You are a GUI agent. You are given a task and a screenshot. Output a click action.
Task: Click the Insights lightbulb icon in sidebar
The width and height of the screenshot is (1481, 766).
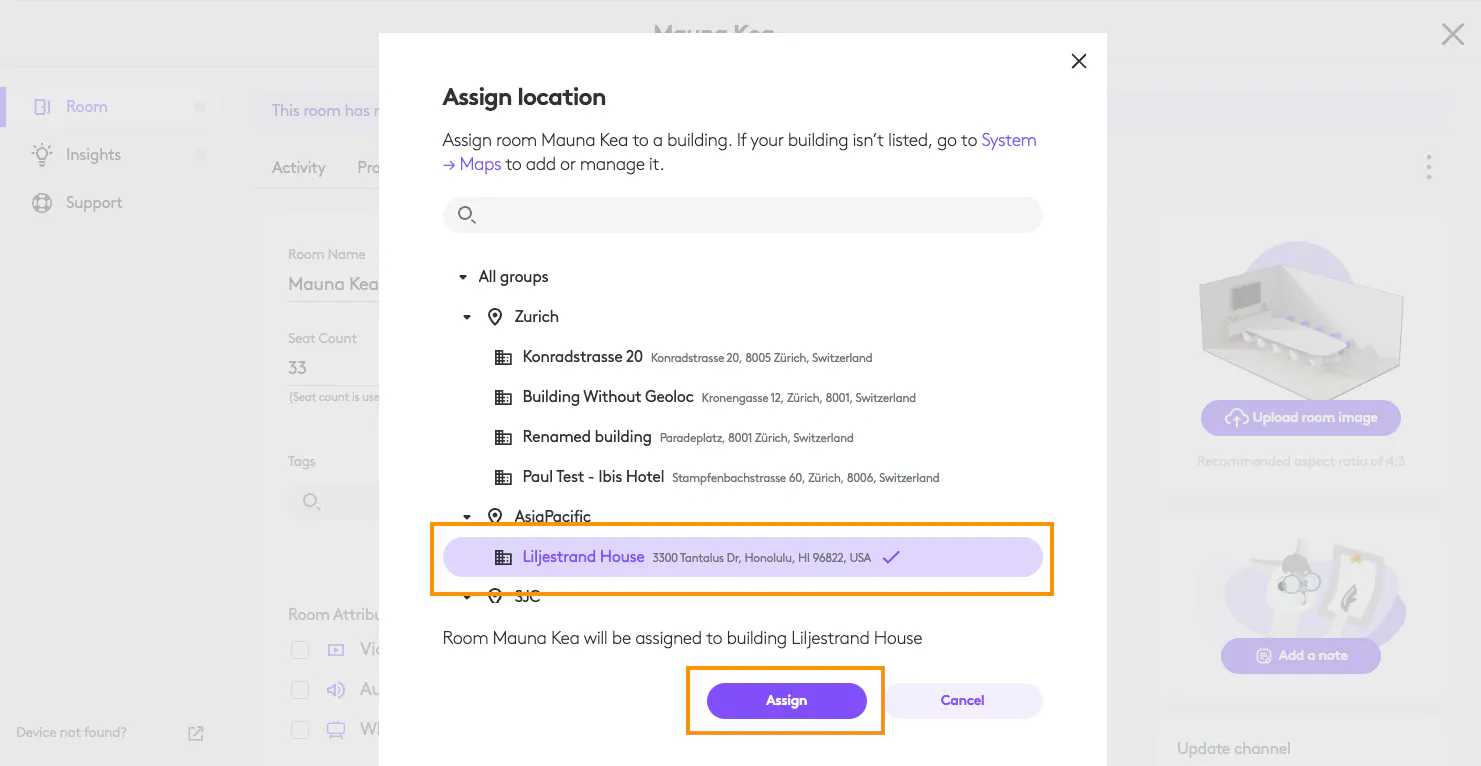click(42, 155)
